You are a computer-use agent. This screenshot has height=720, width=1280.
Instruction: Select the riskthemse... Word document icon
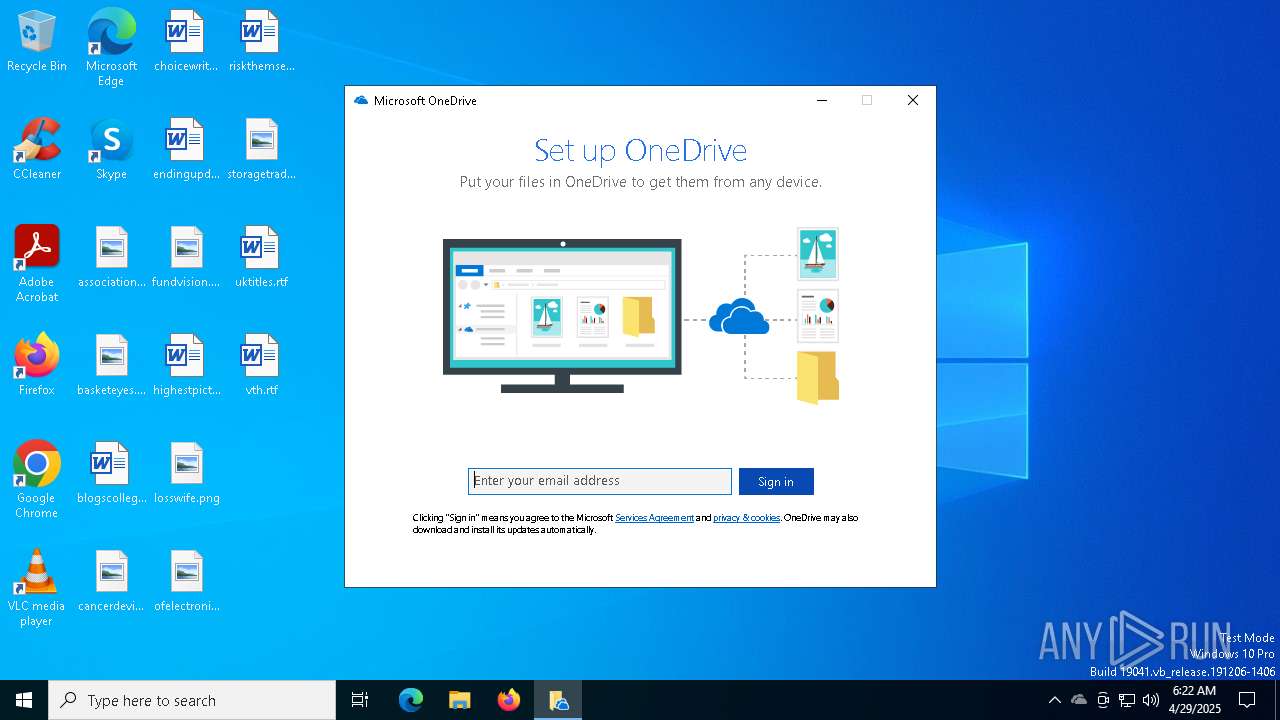(x=261, y=42)
